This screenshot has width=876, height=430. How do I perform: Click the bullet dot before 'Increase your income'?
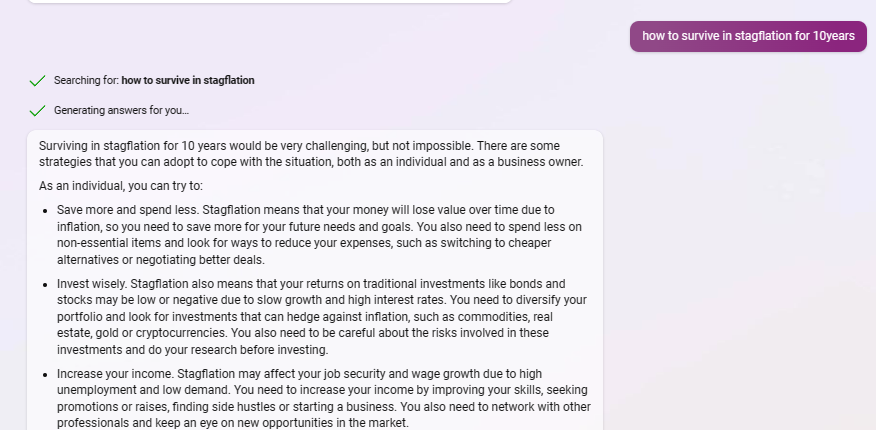click(46, 374)
